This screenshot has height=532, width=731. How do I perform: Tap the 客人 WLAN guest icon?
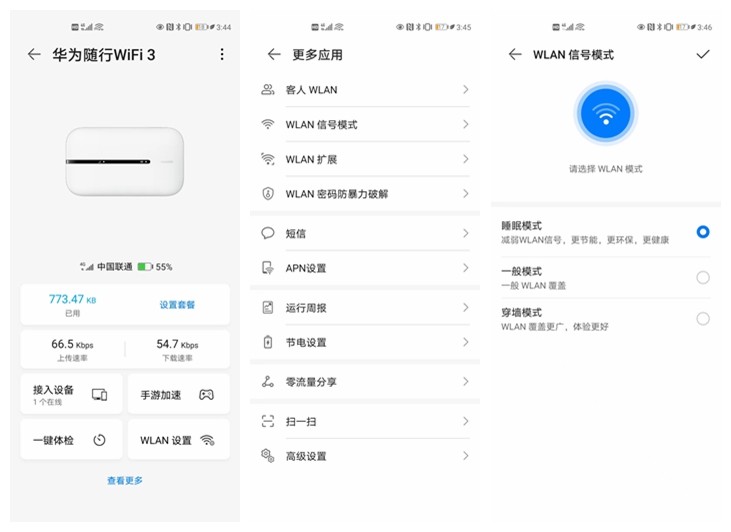[x=268, y=90]
